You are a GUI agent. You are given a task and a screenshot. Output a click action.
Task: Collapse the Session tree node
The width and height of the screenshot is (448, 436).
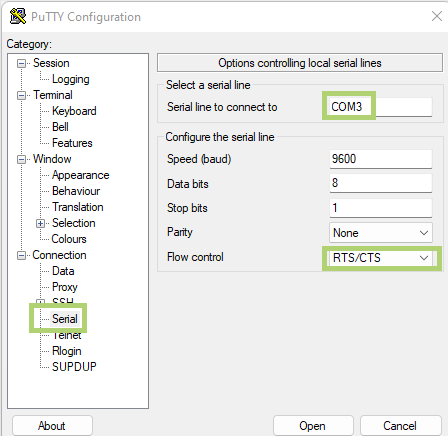pyautogui.click(x=21, y=63)
